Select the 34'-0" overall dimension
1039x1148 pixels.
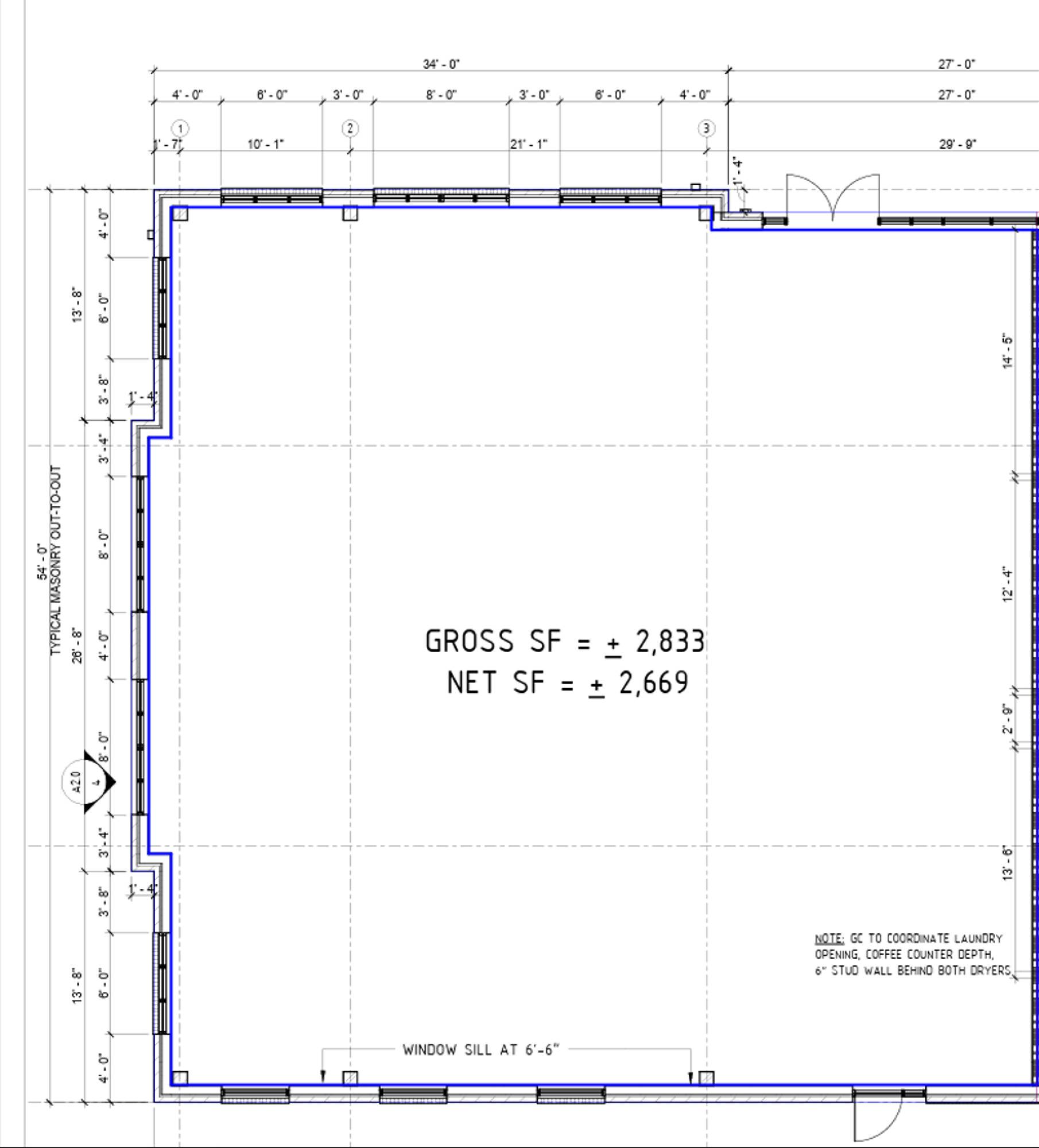(x=441, y=64)
